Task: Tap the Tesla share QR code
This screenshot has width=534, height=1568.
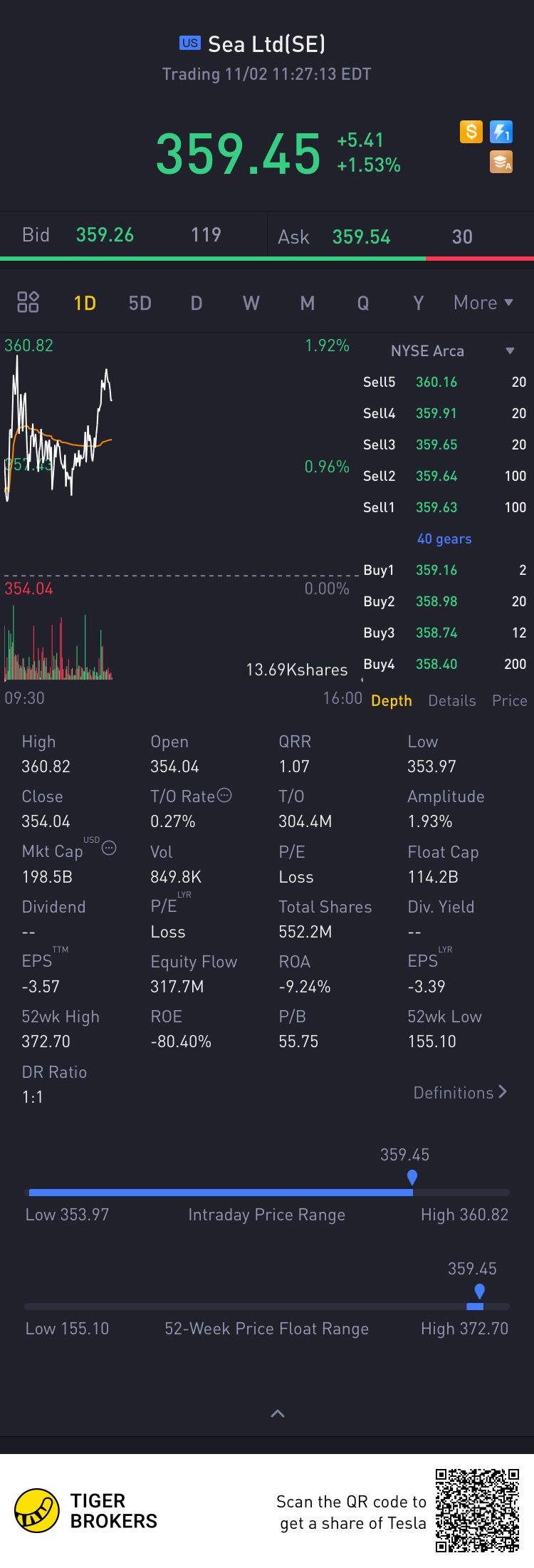Action: point(478,1510)
